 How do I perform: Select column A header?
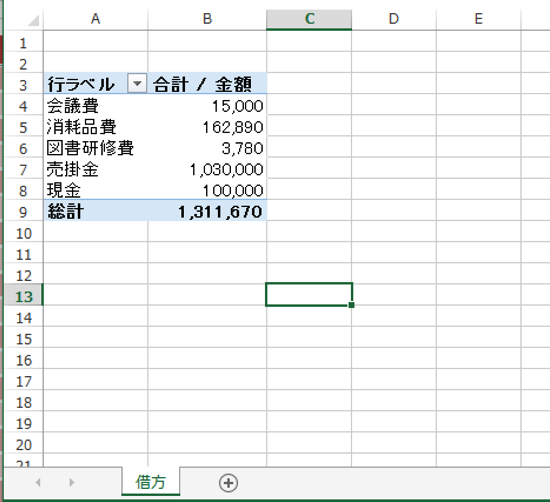95,19
